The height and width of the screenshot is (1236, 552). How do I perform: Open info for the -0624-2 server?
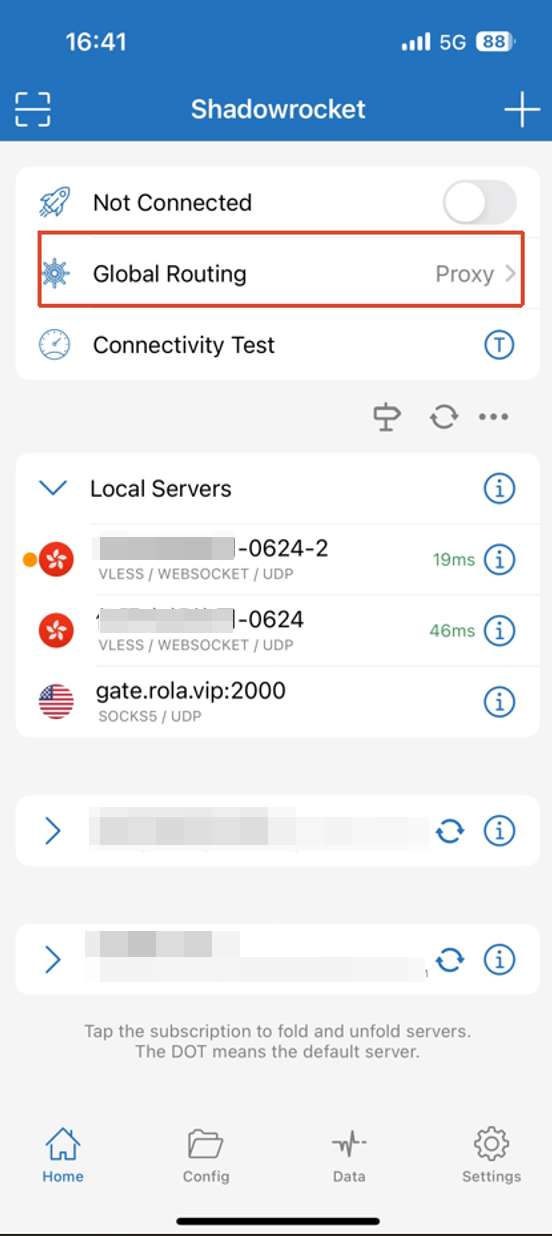(x=499, y=559)
